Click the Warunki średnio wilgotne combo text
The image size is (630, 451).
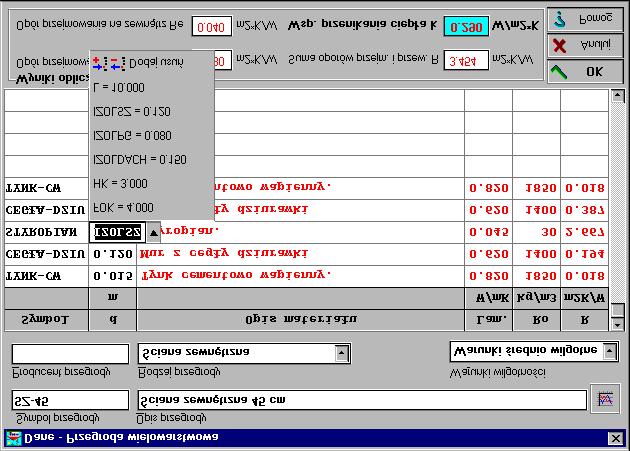click(526, 351)
